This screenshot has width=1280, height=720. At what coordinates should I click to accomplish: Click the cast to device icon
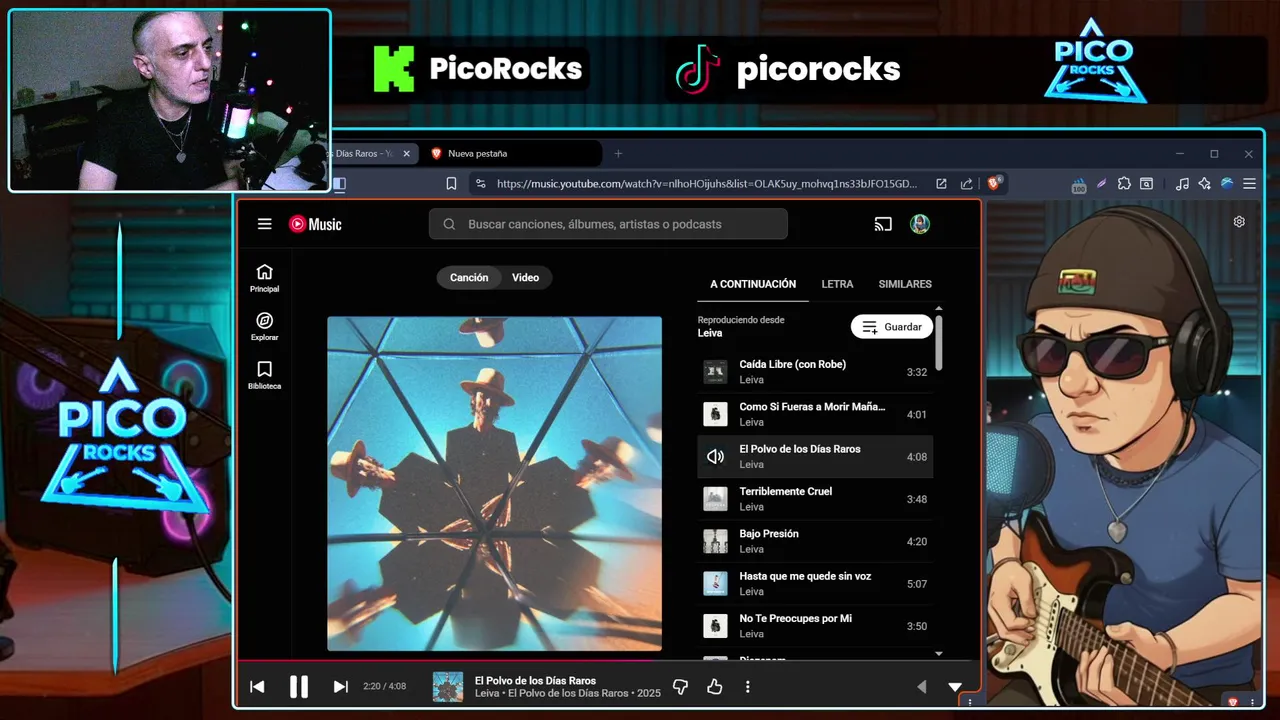pos(883,224)
